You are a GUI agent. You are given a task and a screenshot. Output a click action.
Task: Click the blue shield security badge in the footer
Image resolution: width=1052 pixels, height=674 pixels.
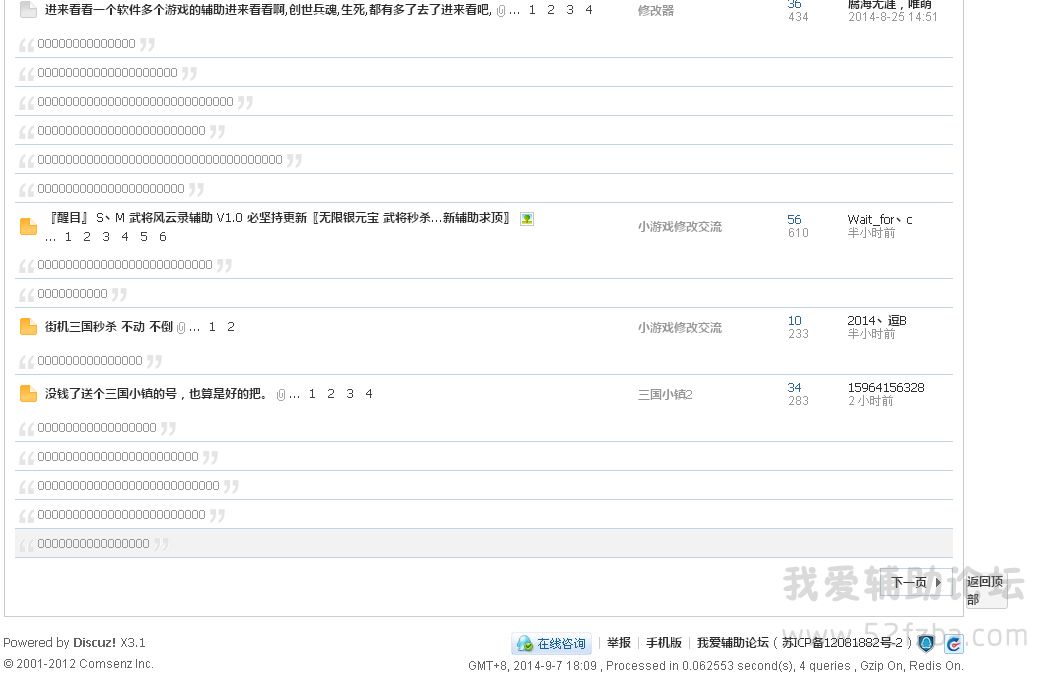point(926,644)
